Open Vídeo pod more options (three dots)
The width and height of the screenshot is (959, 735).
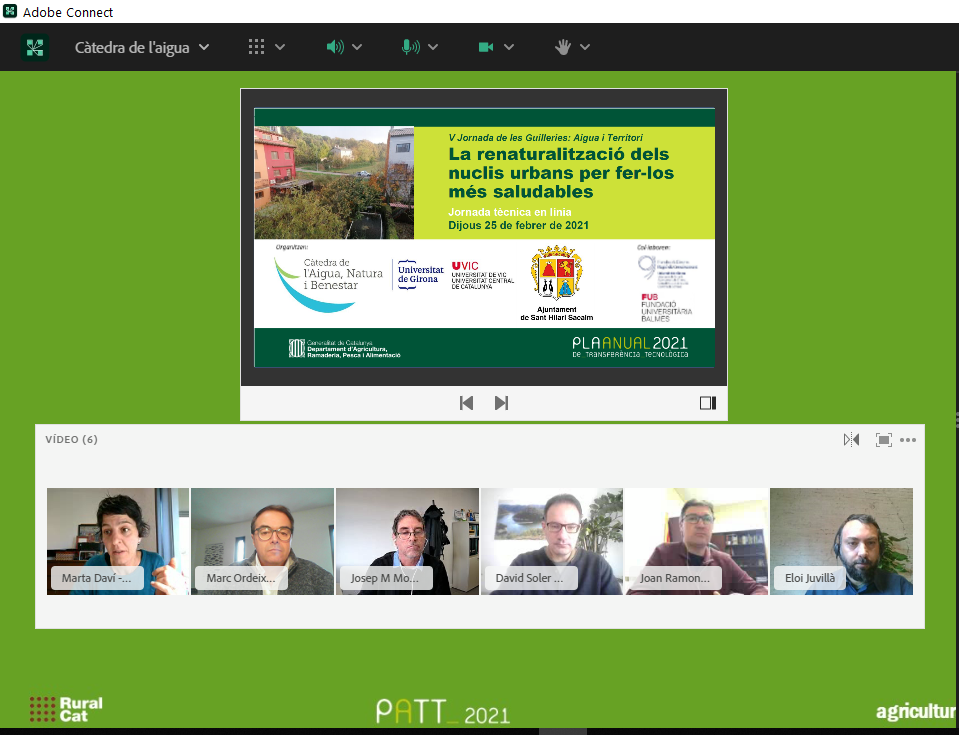pos(908,440)
